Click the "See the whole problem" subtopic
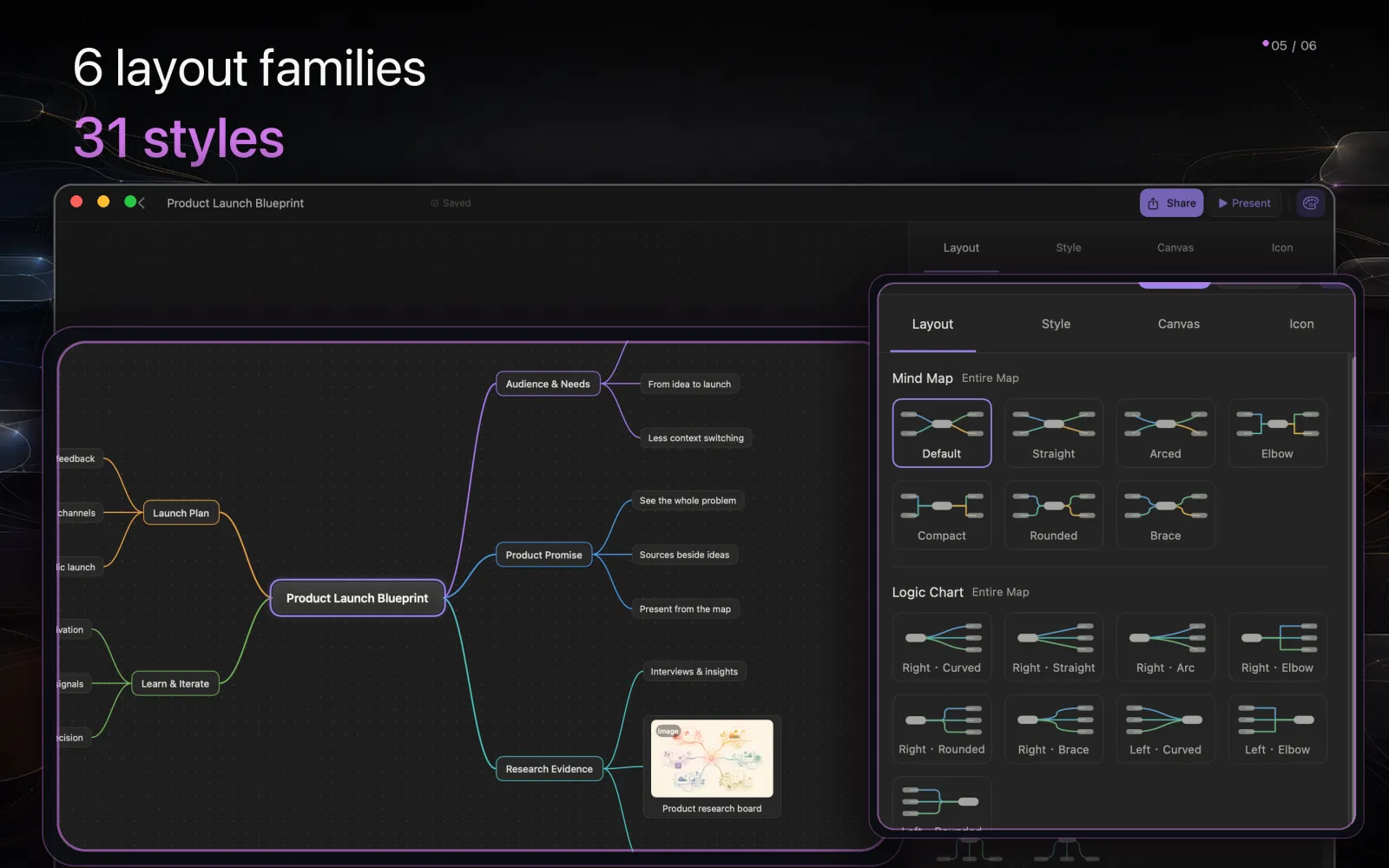1389x868 pixels. pyautogui.click(x=688, y=501)
